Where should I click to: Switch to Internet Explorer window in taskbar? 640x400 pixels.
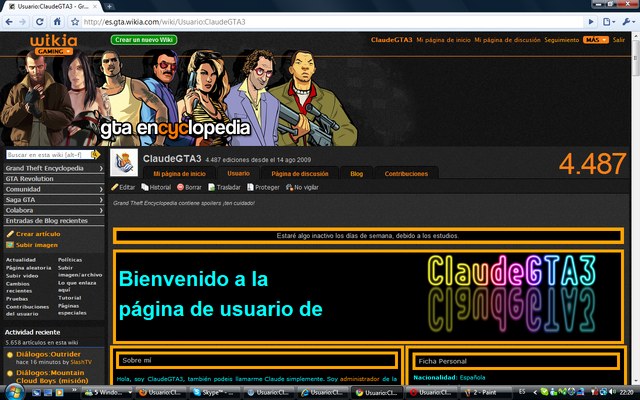click(324, 392)
